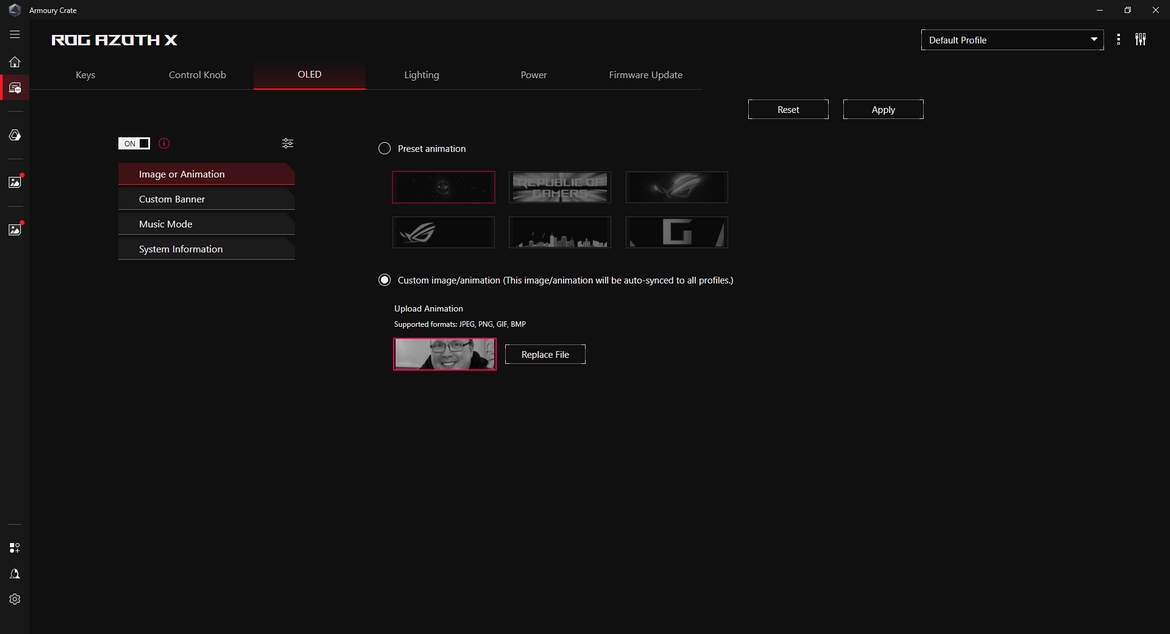Open the hamburger menu in the sidebar
This screenshot has width=1170, height=634.
click(14, 34)
